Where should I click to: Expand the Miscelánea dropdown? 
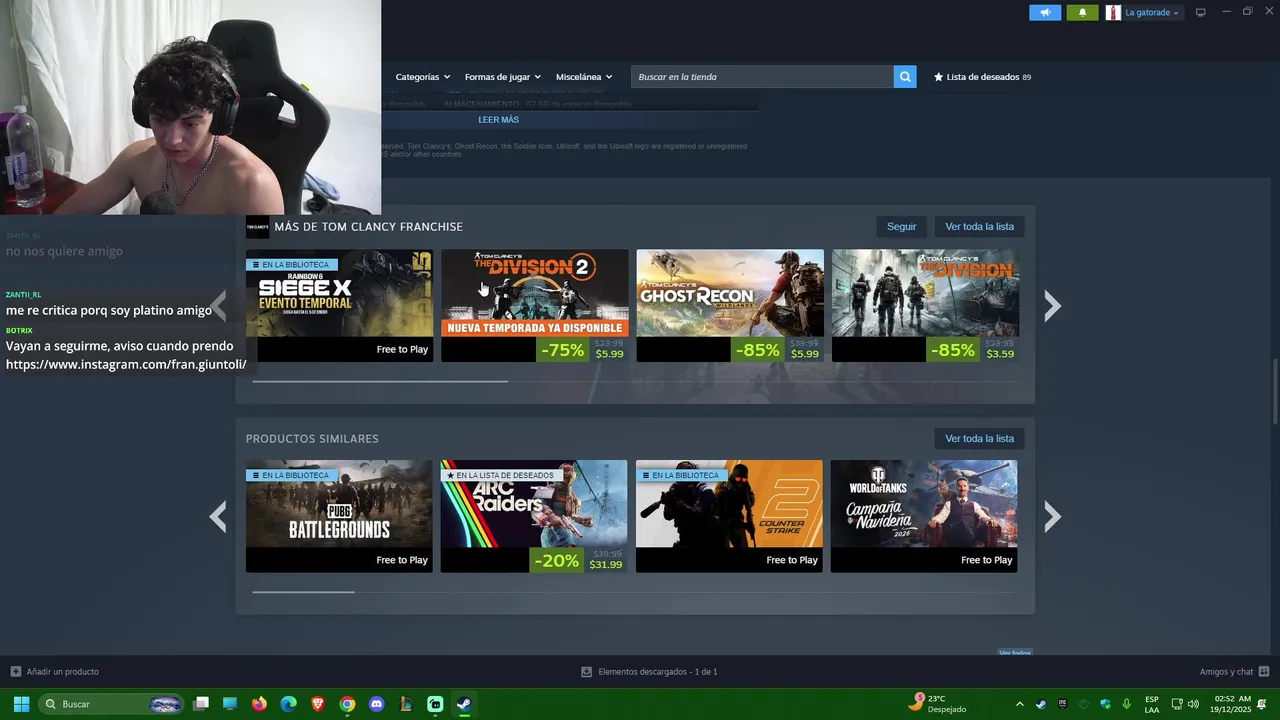(584, 77)
